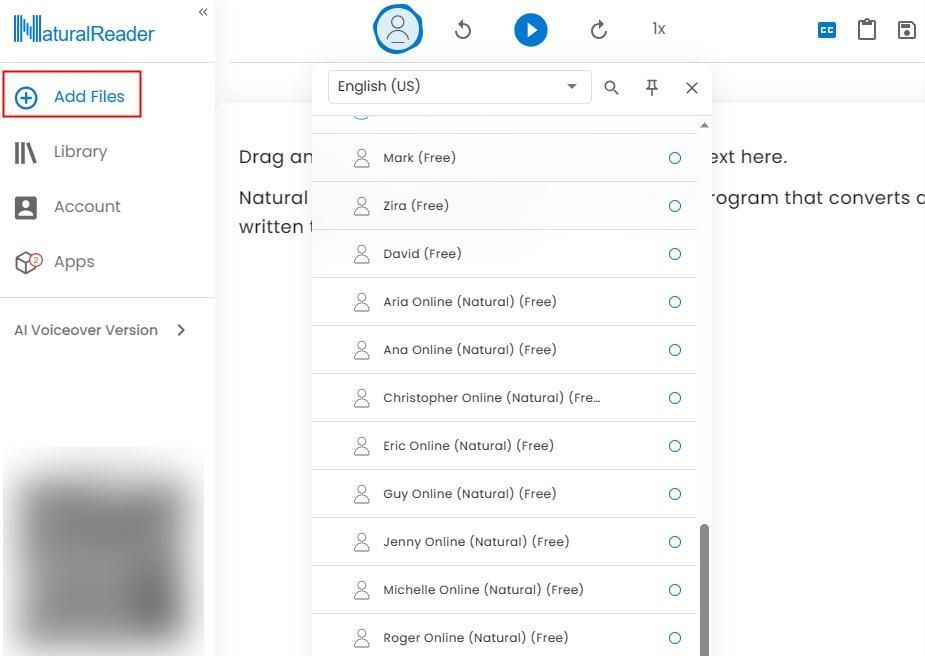Open the voice selection avatar icon
Screen dimensions: 925x656
(x=398, y=29)
